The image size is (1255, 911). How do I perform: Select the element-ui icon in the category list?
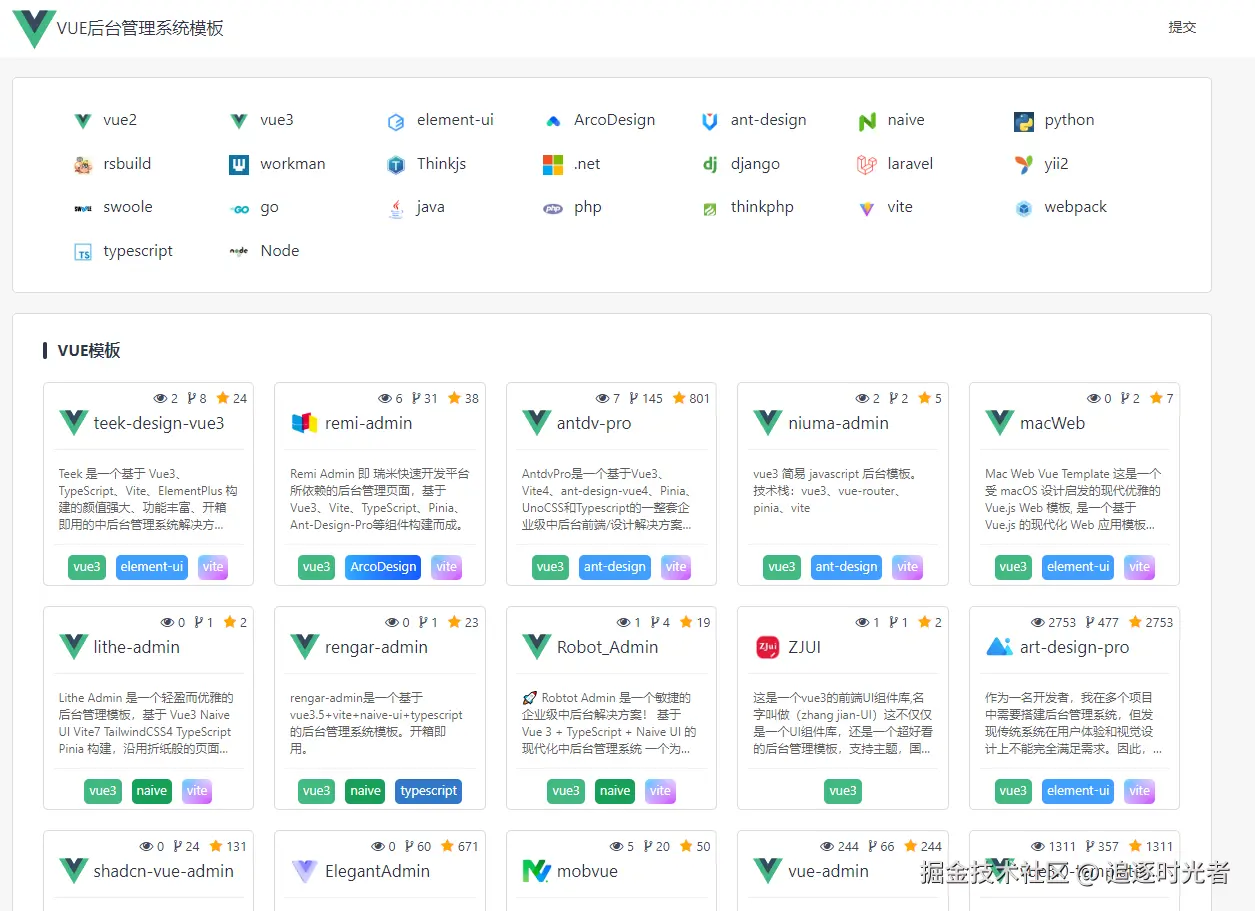tap(396, 122)
